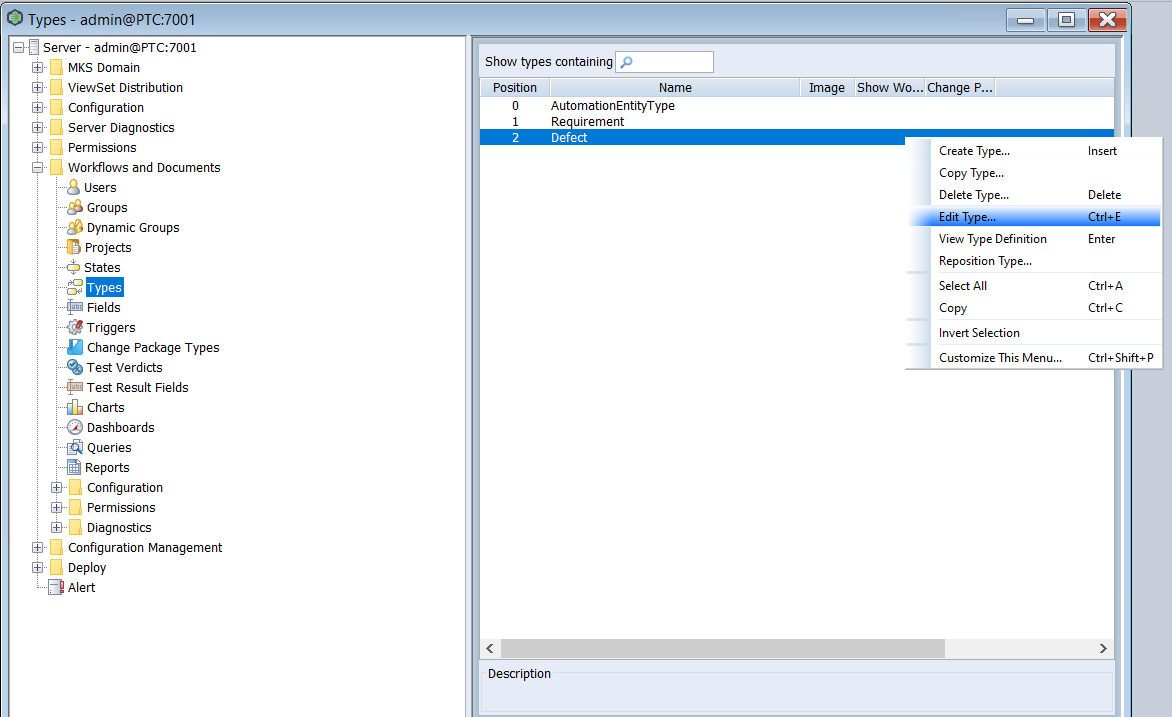The width and height of the screenshot is (1172, 717).
Task: Open the Test Verdicts icon
Action: click(x=75, y=367)
